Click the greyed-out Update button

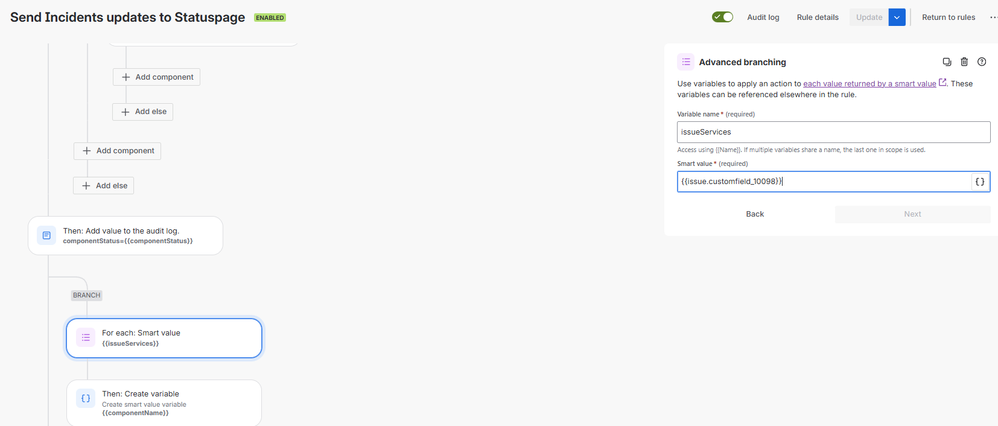pyautogui.click(x=869, y=17)
